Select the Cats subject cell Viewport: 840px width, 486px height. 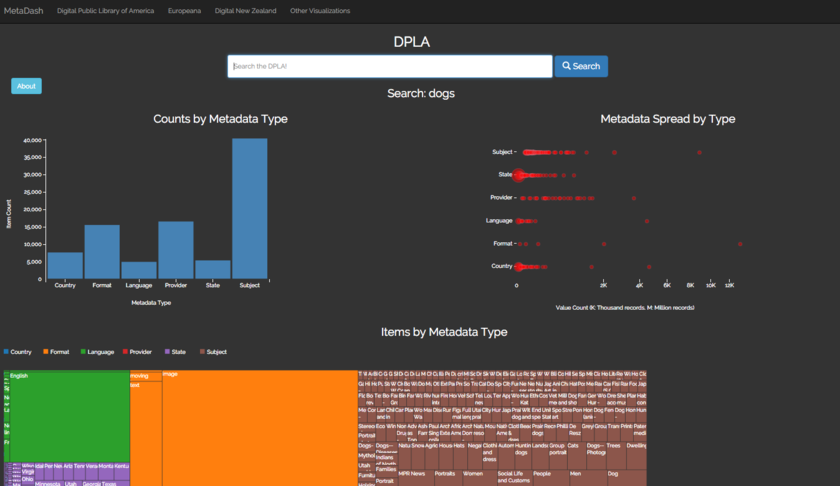click(x=576, y=456)
